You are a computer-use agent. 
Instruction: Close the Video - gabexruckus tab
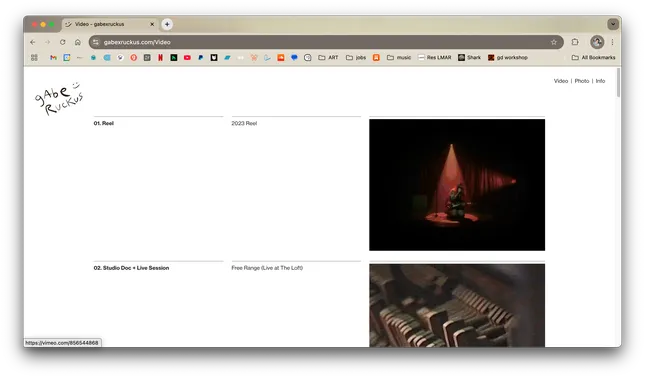152,24
